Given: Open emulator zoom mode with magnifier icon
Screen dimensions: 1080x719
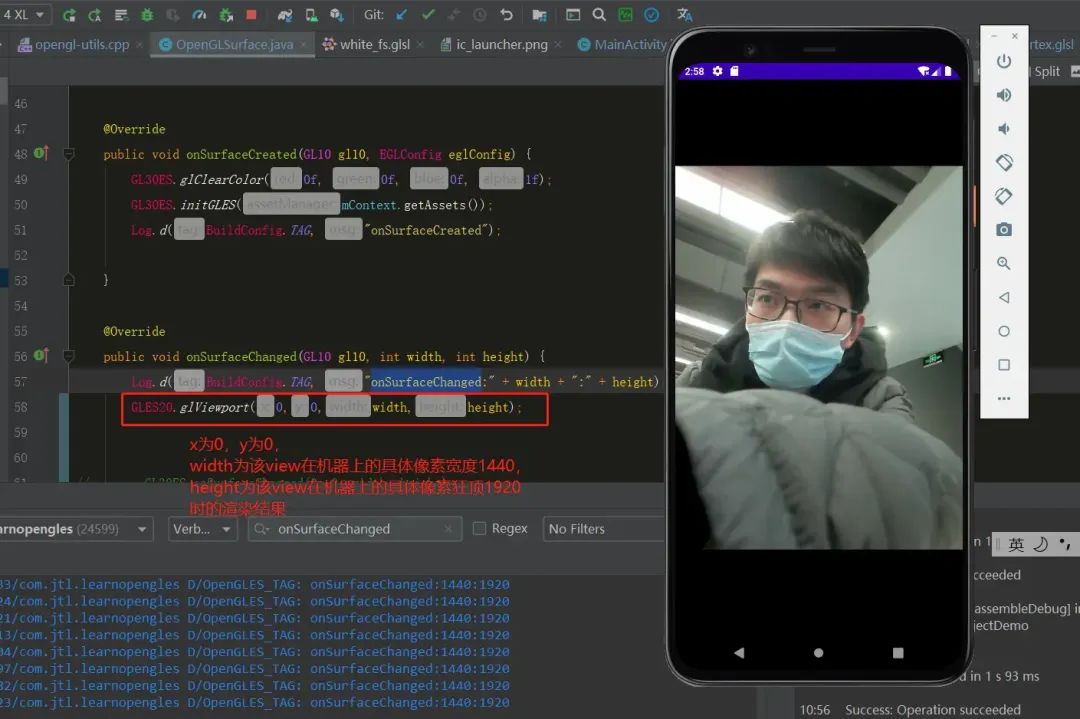Looking at the screenshot, I should click(1004, 264).
